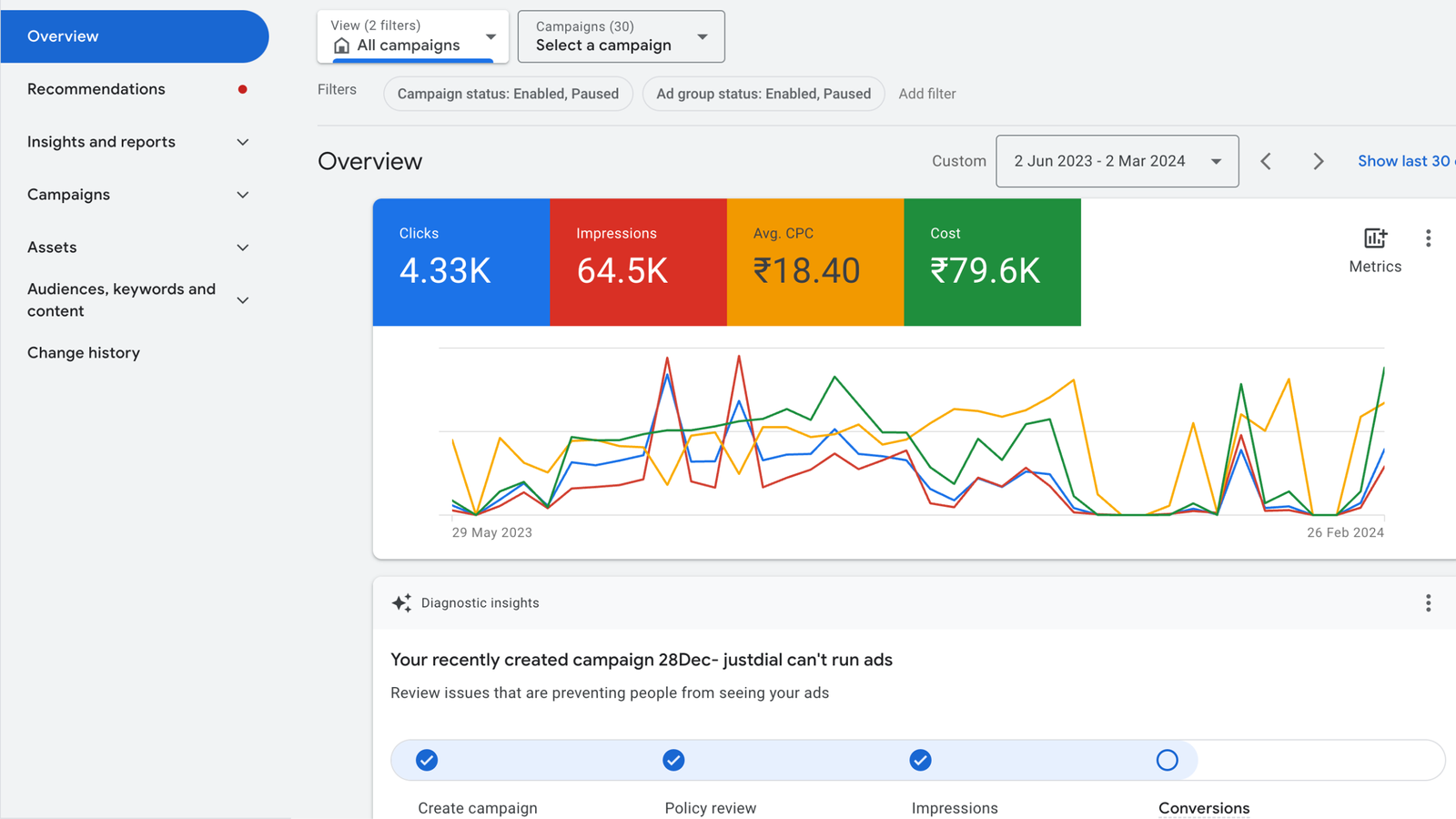
Task: Open Change history in the sidebar
Action: (x=84, y=353)
